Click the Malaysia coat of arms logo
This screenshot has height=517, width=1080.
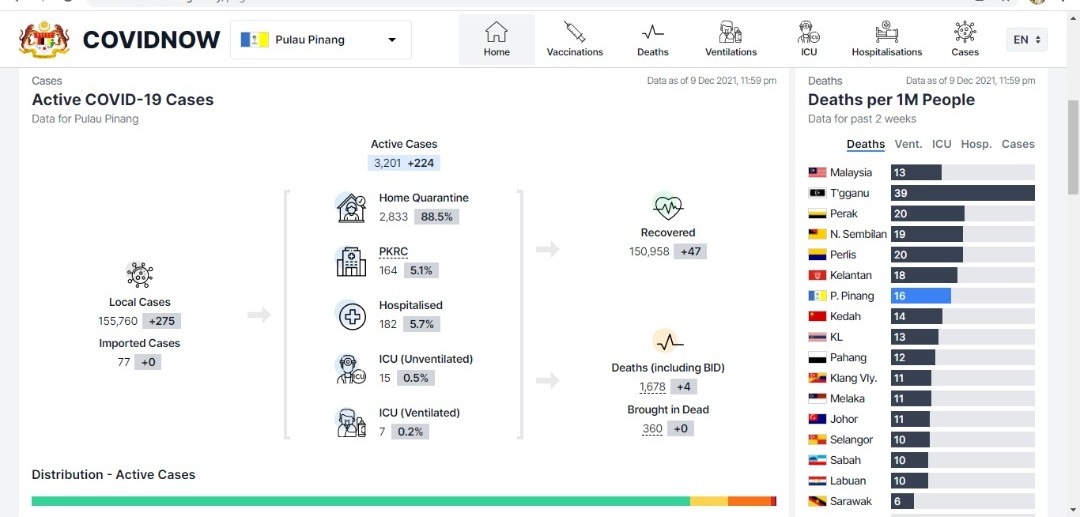[44, 40]
